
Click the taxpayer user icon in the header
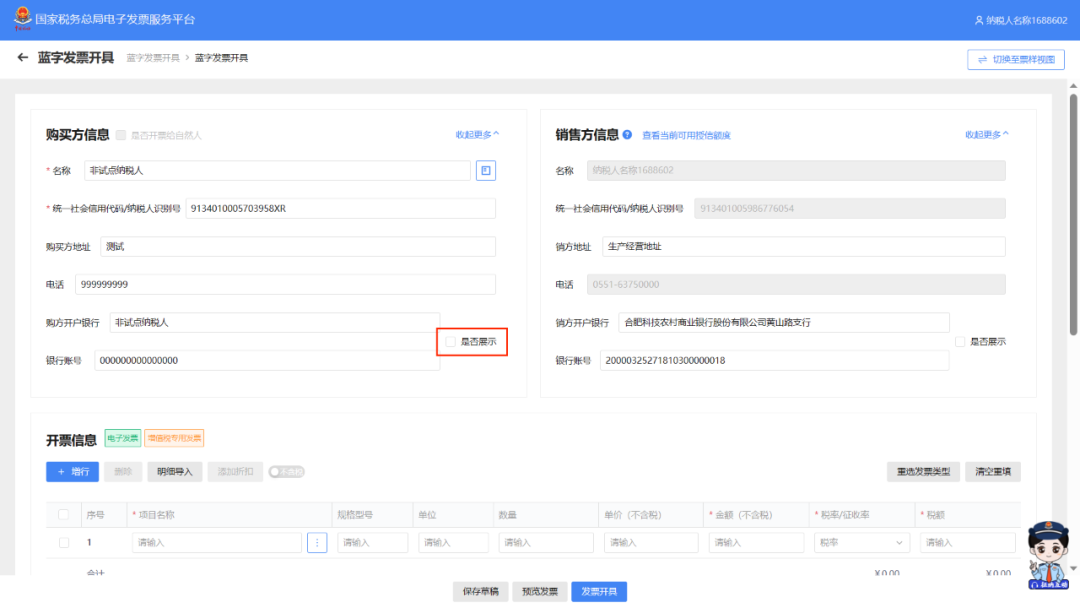[x=979, y=20]
